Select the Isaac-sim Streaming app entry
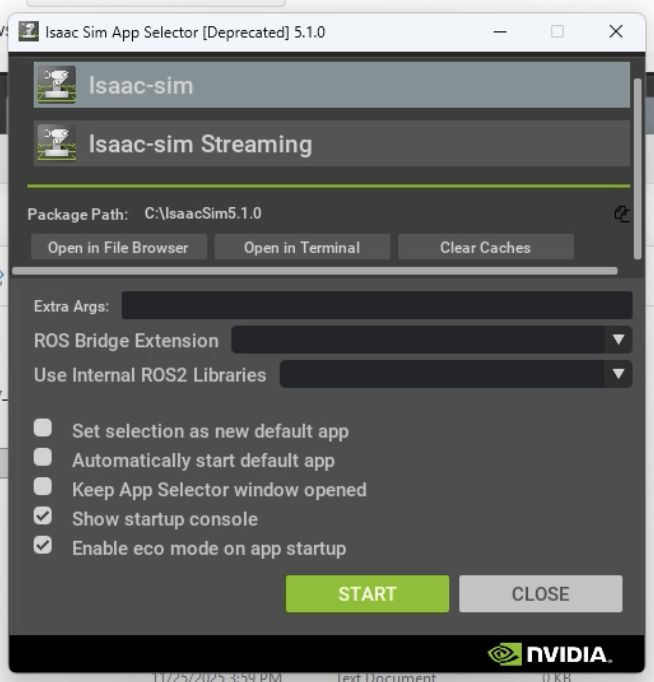Viewport: 654px width, 682px height. pos(332,144)
